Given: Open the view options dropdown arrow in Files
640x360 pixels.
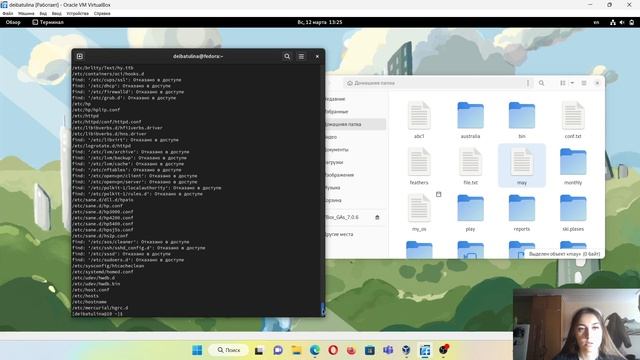Looking at the screenshot, I should [x=572, y=83].
